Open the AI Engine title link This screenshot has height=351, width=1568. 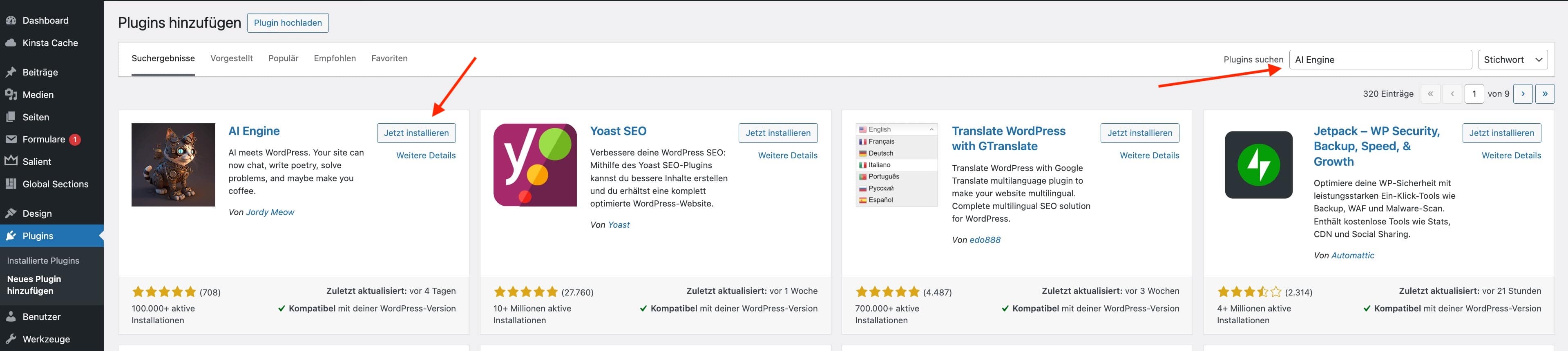tap(254, 131)
